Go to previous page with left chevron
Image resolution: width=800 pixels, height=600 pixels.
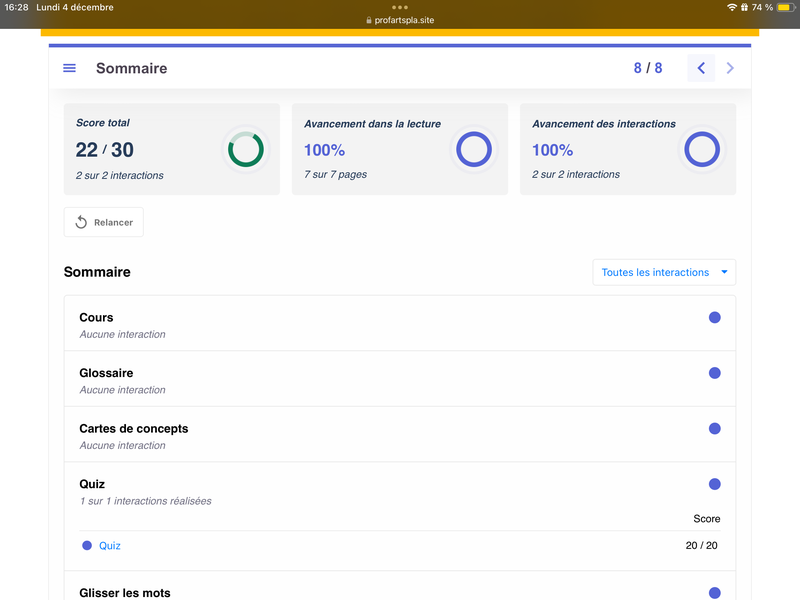pos(701,68)
